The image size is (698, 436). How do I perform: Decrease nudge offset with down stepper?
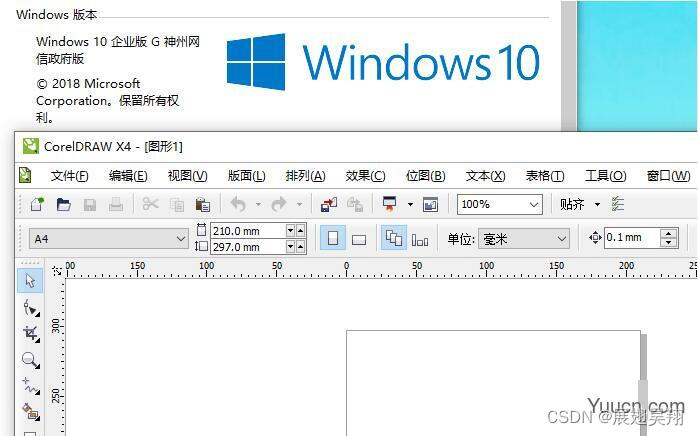pyautogui.click(x=669, y=243)
